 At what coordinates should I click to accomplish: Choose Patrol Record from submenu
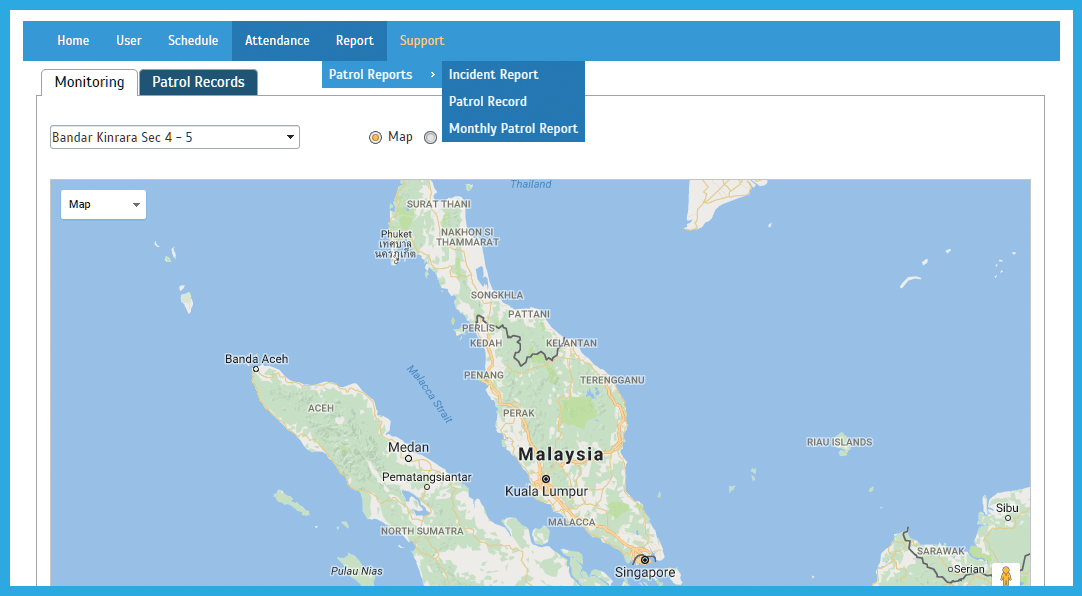click(x=513, y=101)
